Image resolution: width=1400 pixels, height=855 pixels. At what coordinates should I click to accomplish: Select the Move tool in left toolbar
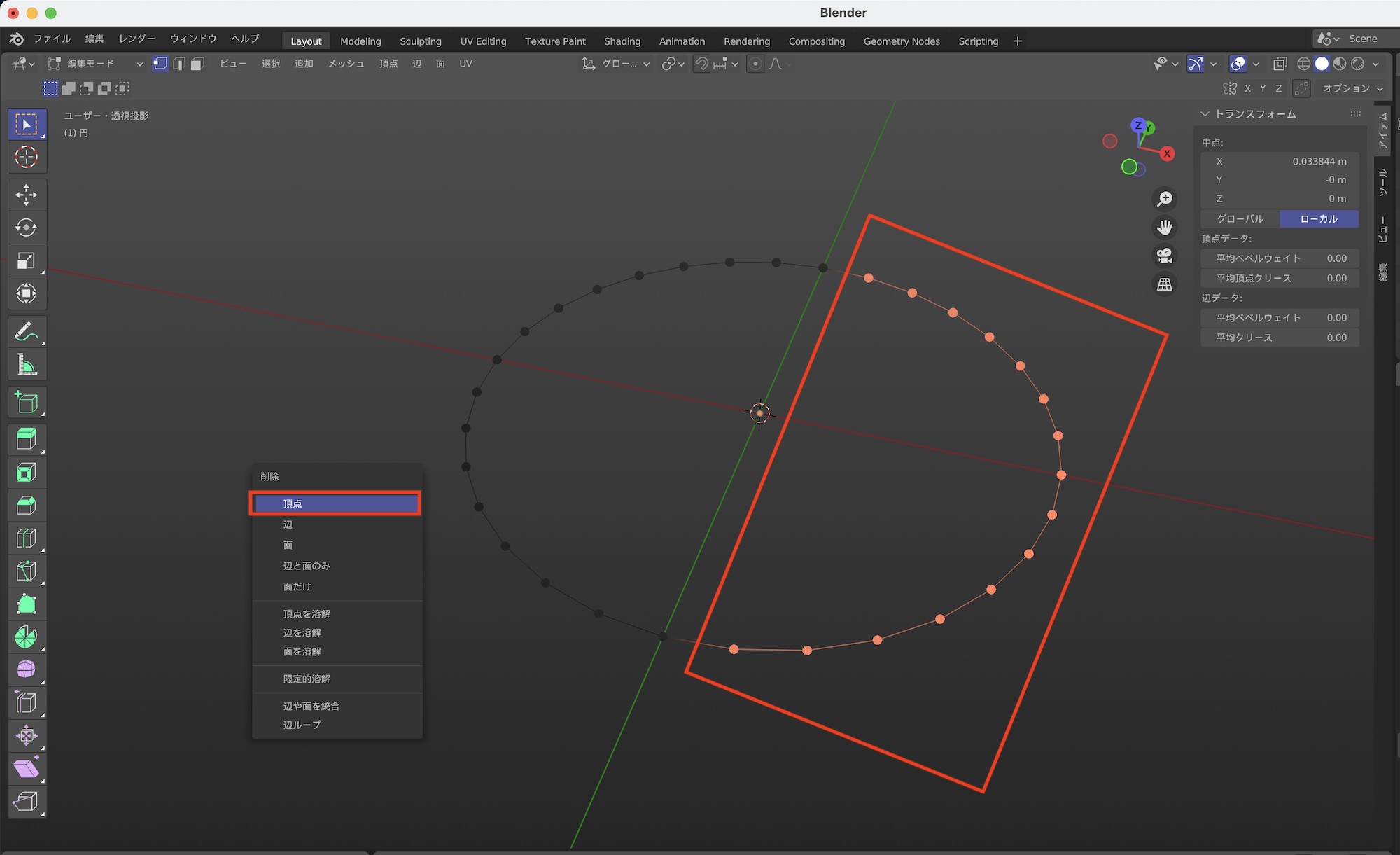click(27, 195)
